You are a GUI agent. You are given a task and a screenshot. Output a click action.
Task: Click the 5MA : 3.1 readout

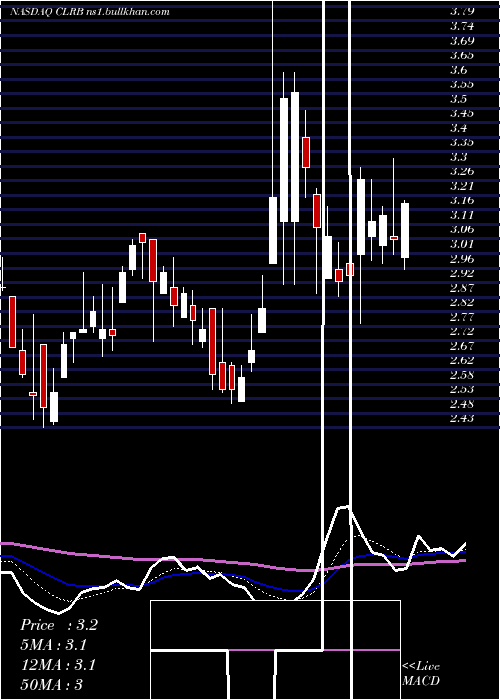(x=54, y=645)
